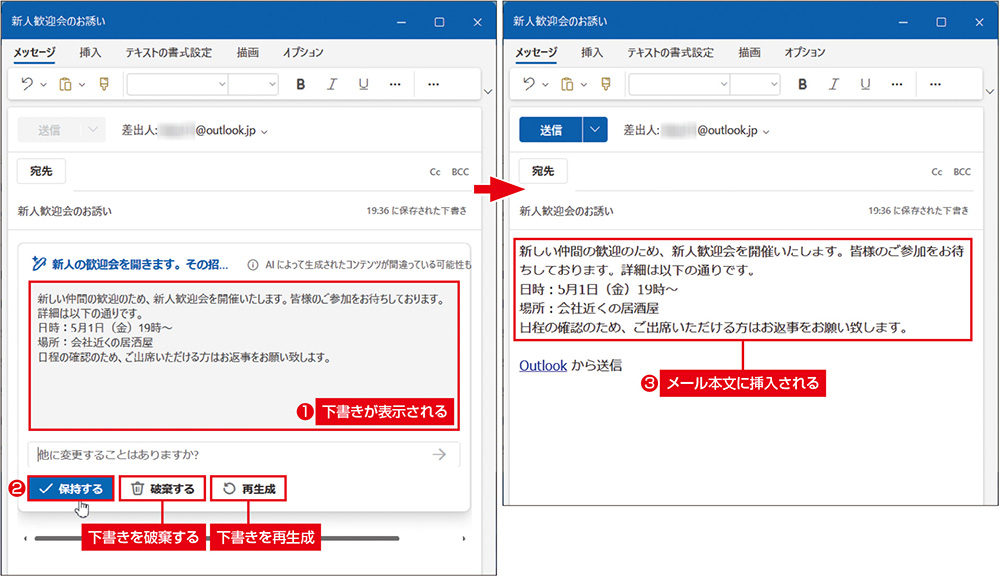1000x579 pixels.
Task: Enable the BCC field
Action: click(x=461, y=171)
